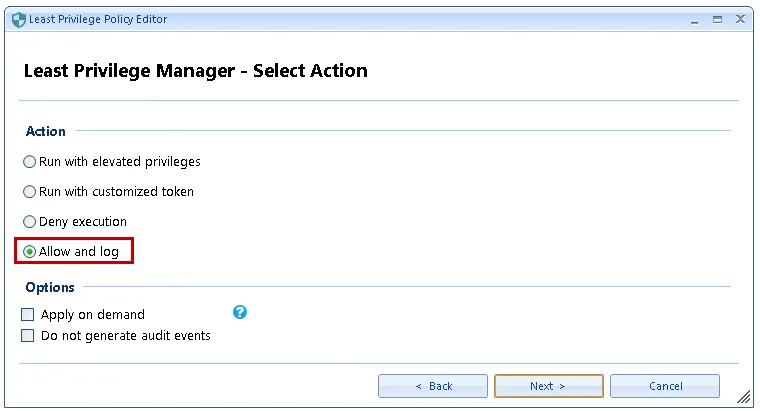
Task: Select the Deny execution radio button
Action: click(30, 221)
